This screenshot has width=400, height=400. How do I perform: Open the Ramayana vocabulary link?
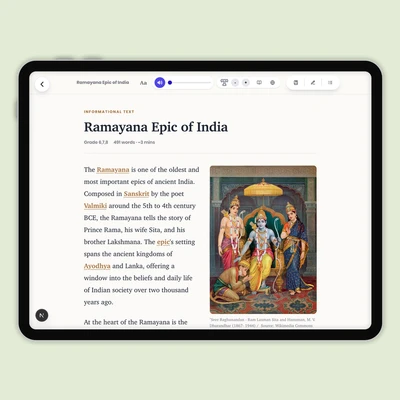[113, 170]
